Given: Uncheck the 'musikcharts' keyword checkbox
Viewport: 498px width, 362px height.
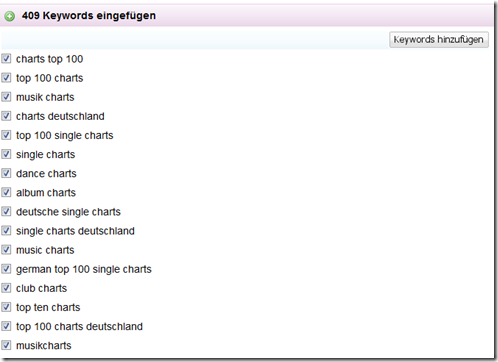Looking at the screenshot, I should pos(6,345).
